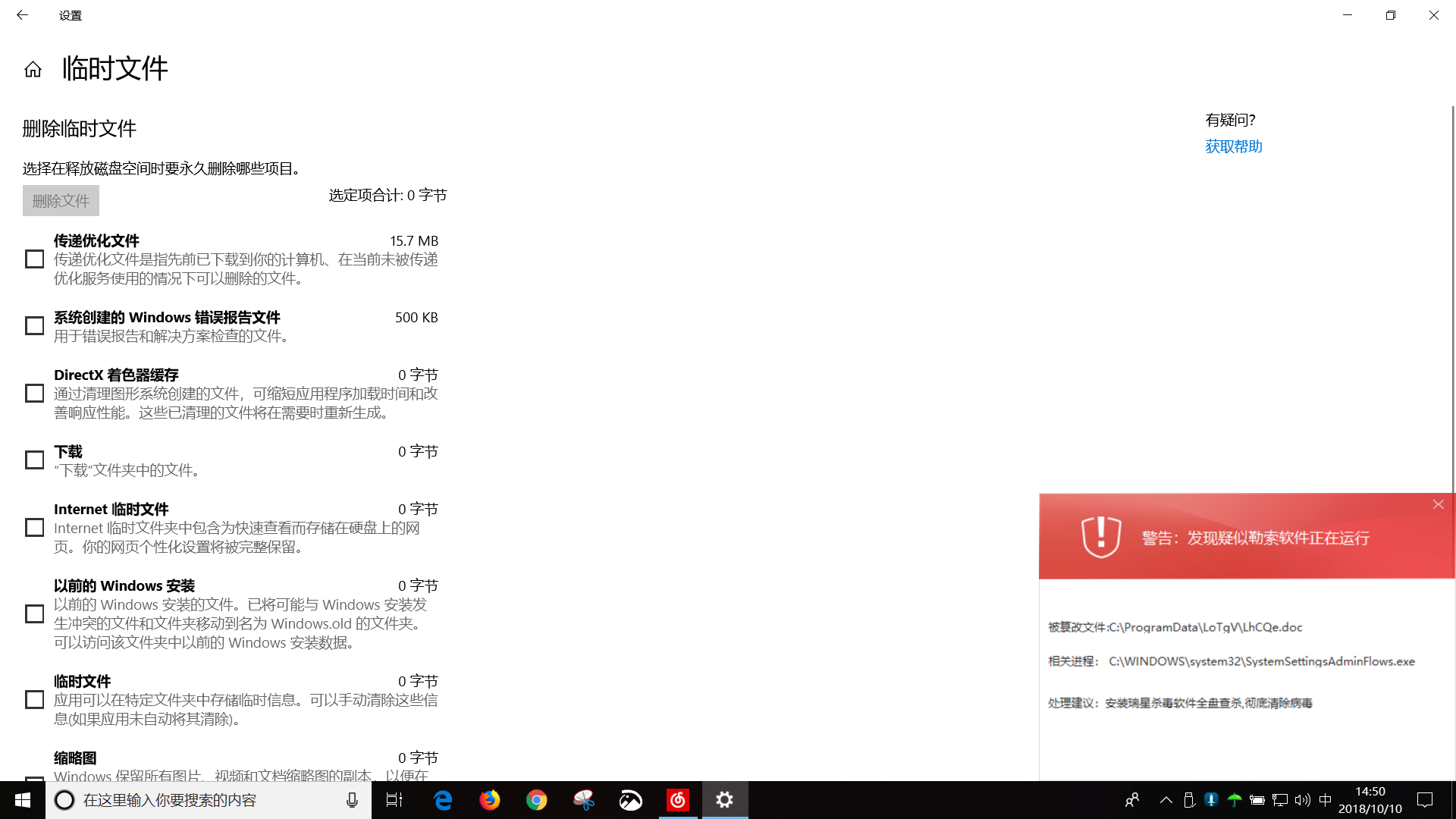
Task: Open Microsoft Edge from the taskbar
Action: point(443,800)
